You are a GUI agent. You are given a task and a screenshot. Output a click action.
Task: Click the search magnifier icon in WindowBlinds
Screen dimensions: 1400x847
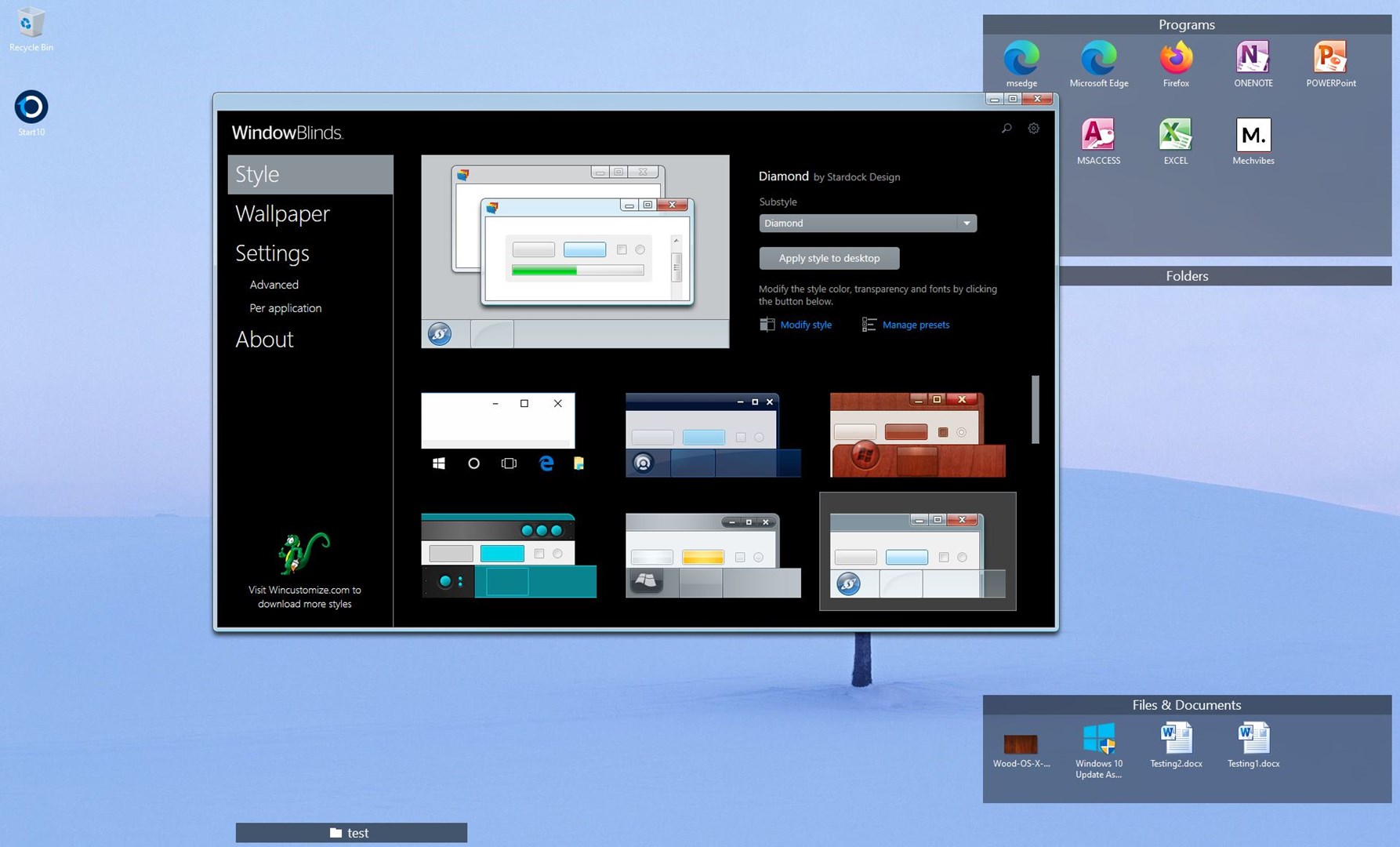1006,129
